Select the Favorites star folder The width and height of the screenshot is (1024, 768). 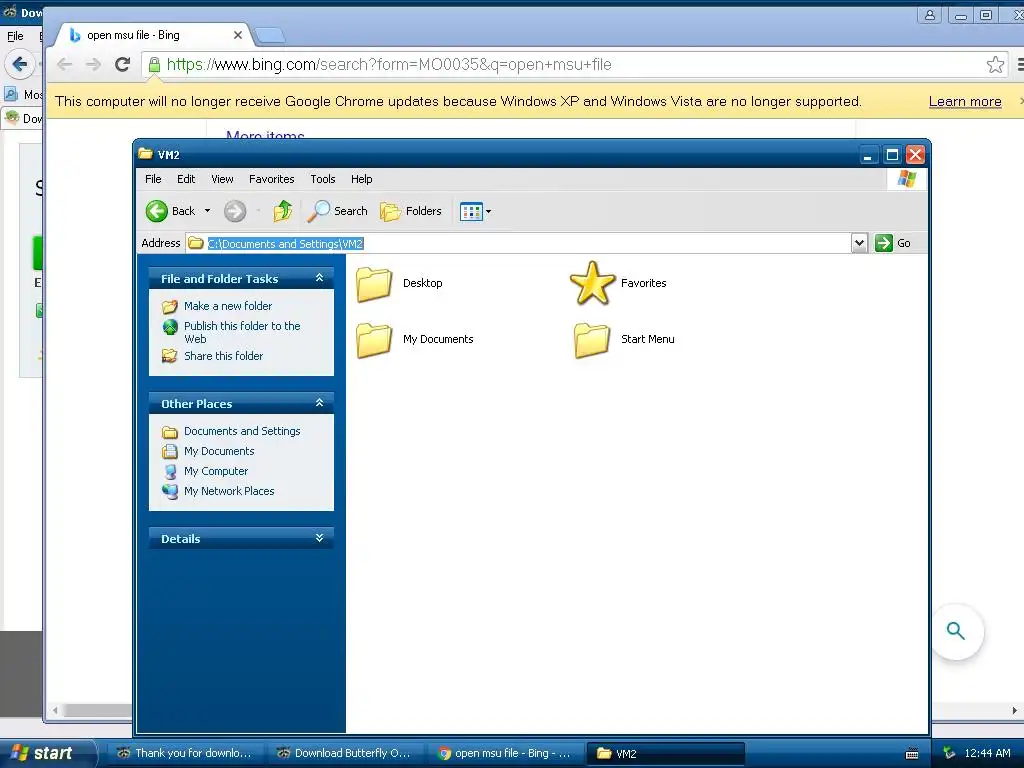coord(592,283)
